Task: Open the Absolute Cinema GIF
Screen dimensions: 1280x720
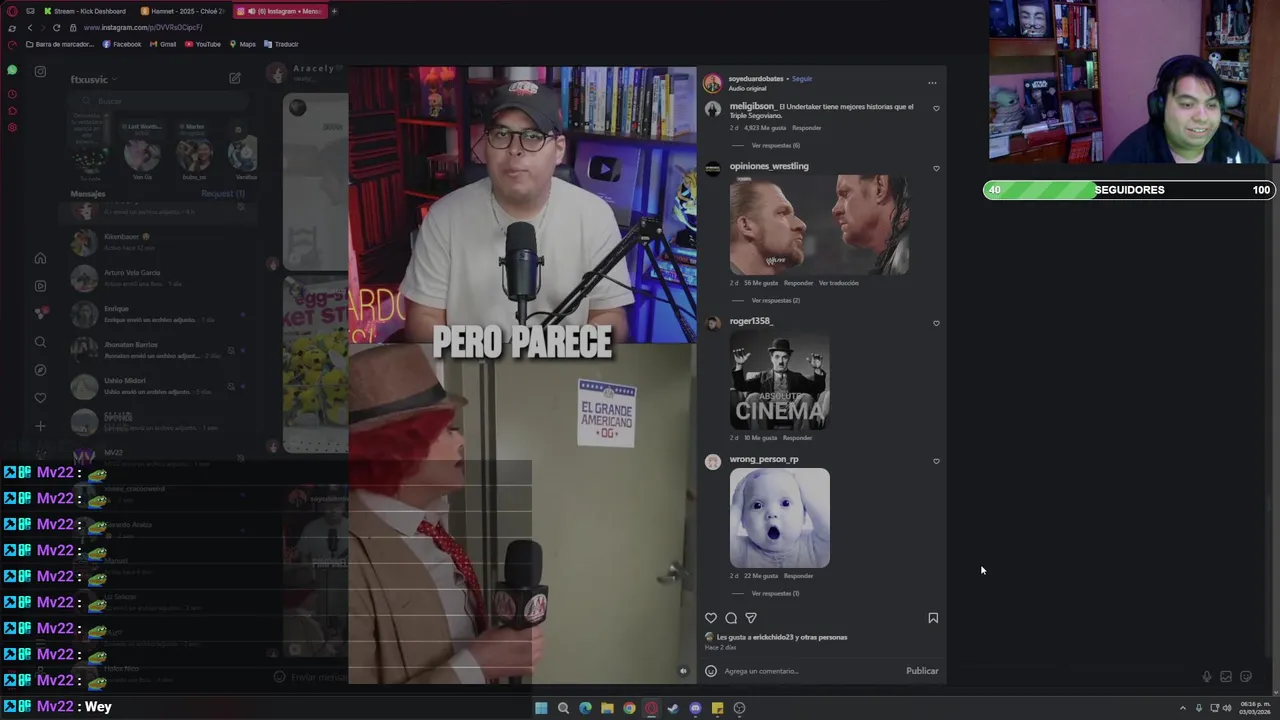Action: coord(779,380)
